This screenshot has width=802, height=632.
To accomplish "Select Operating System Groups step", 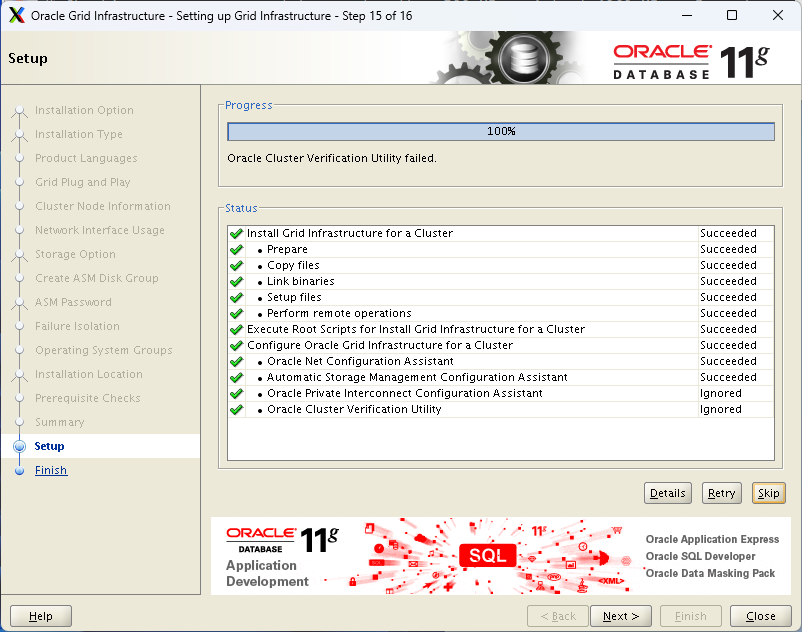I will [x=103, y=350].
